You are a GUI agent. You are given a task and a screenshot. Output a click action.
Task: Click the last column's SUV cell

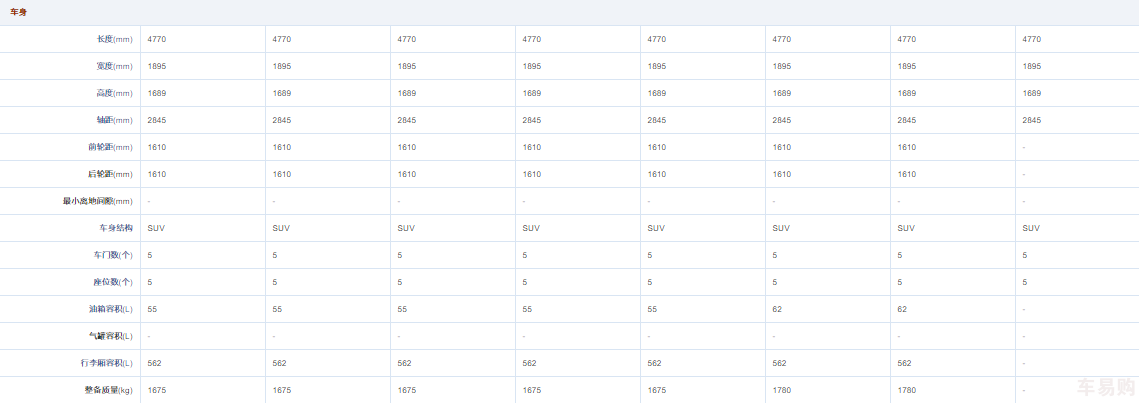(1031, 228)
